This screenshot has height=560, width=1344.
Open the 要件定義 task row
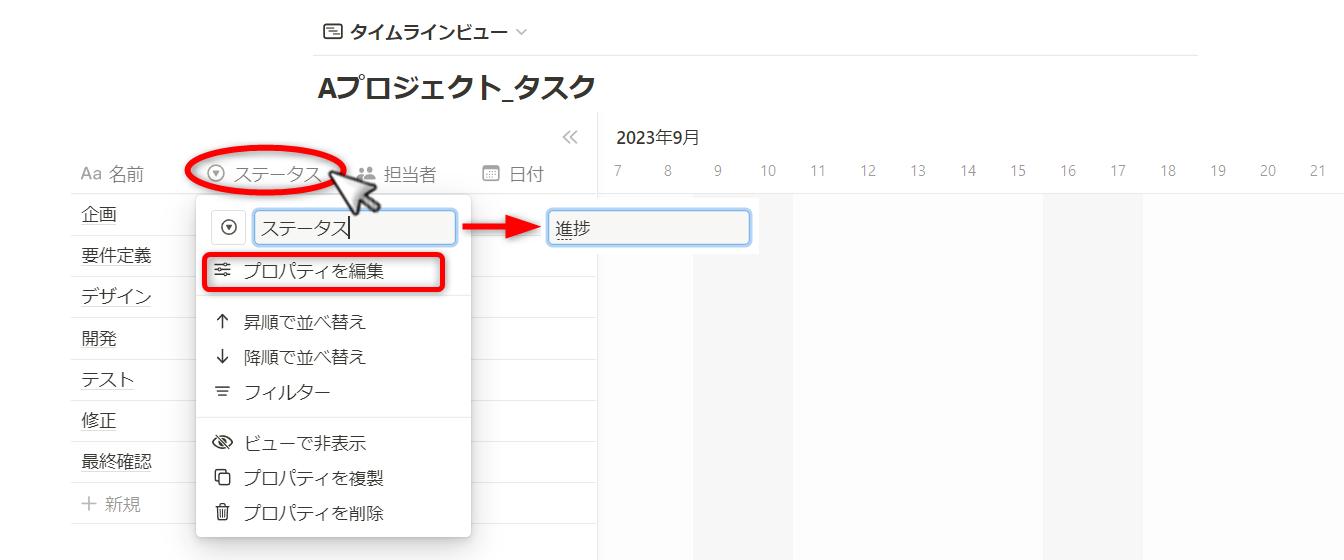tap(116, 256)
